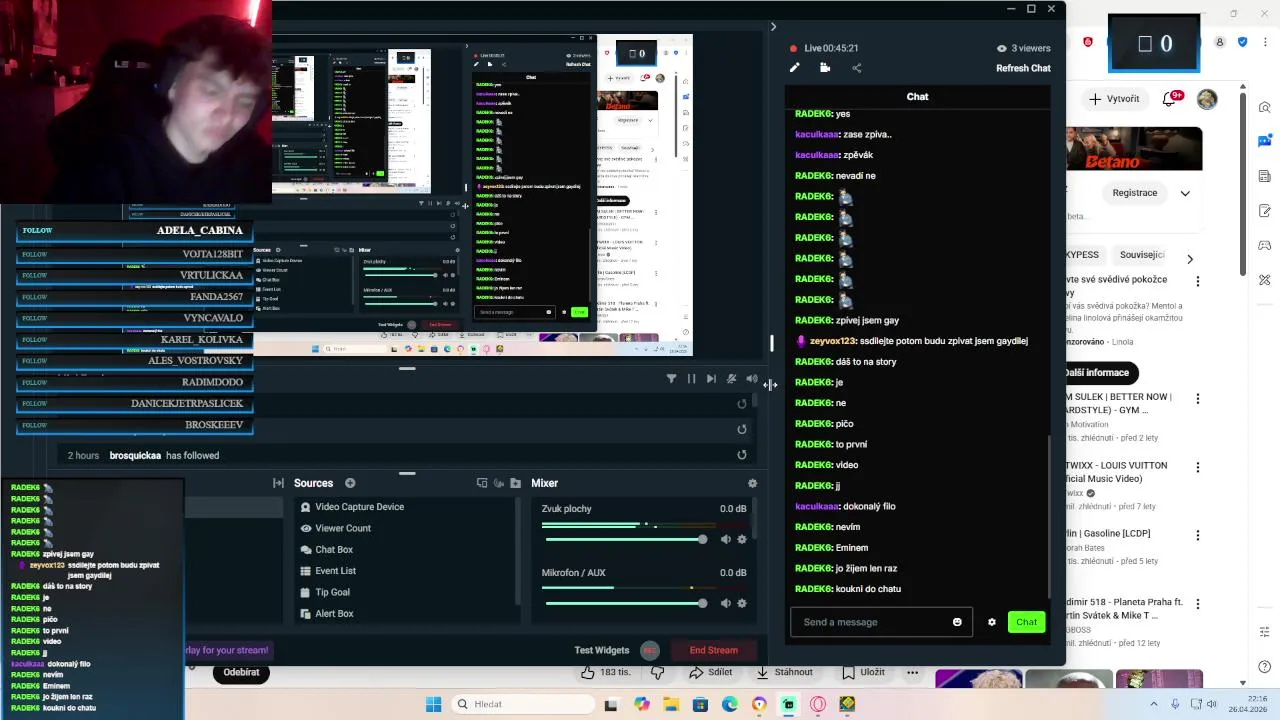Open YouTube account avatar menu

[1207, 99]
